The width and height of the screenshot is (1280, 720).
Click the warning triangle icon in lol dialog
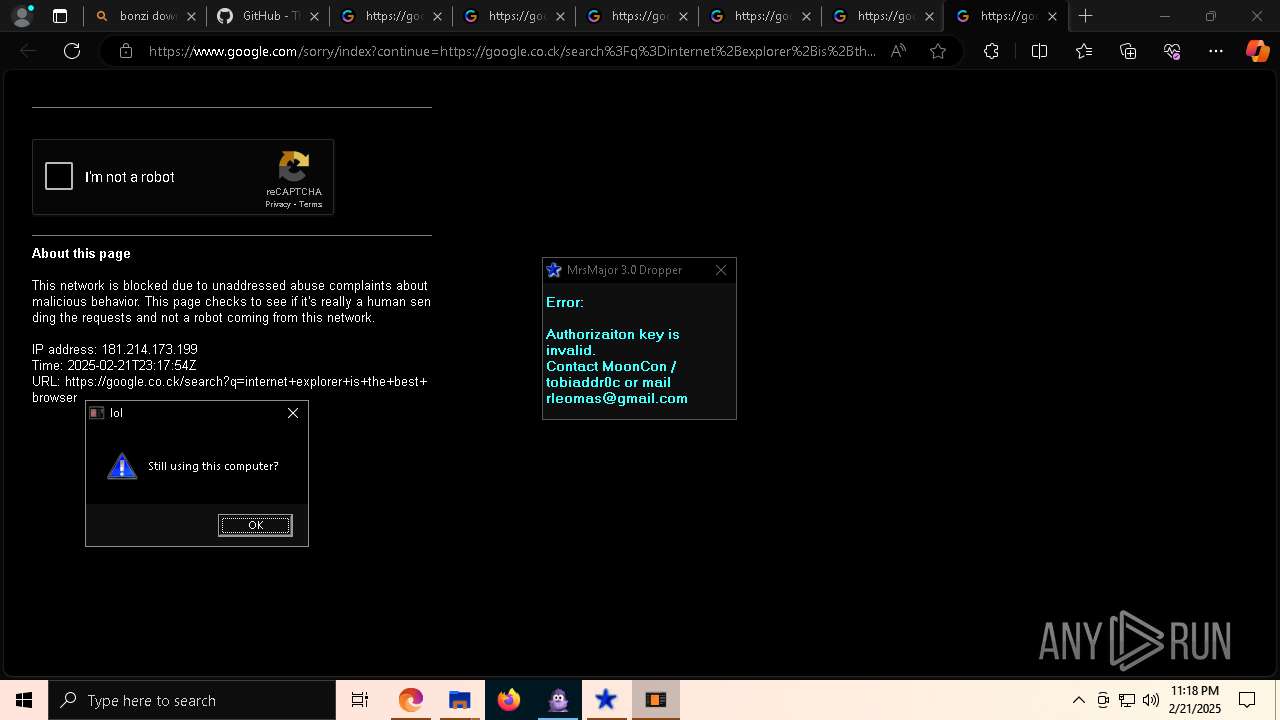(x=122, y=466)
